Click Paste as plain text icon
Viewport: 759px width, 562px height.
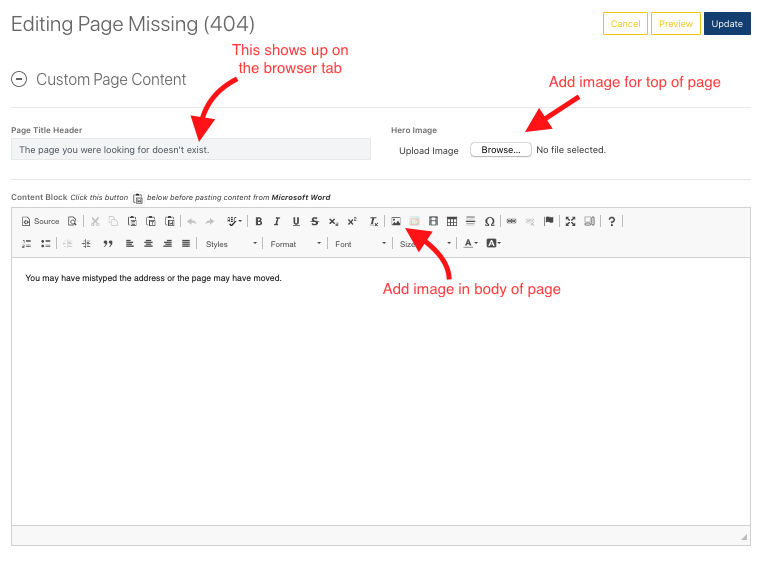tap(151, 221)
